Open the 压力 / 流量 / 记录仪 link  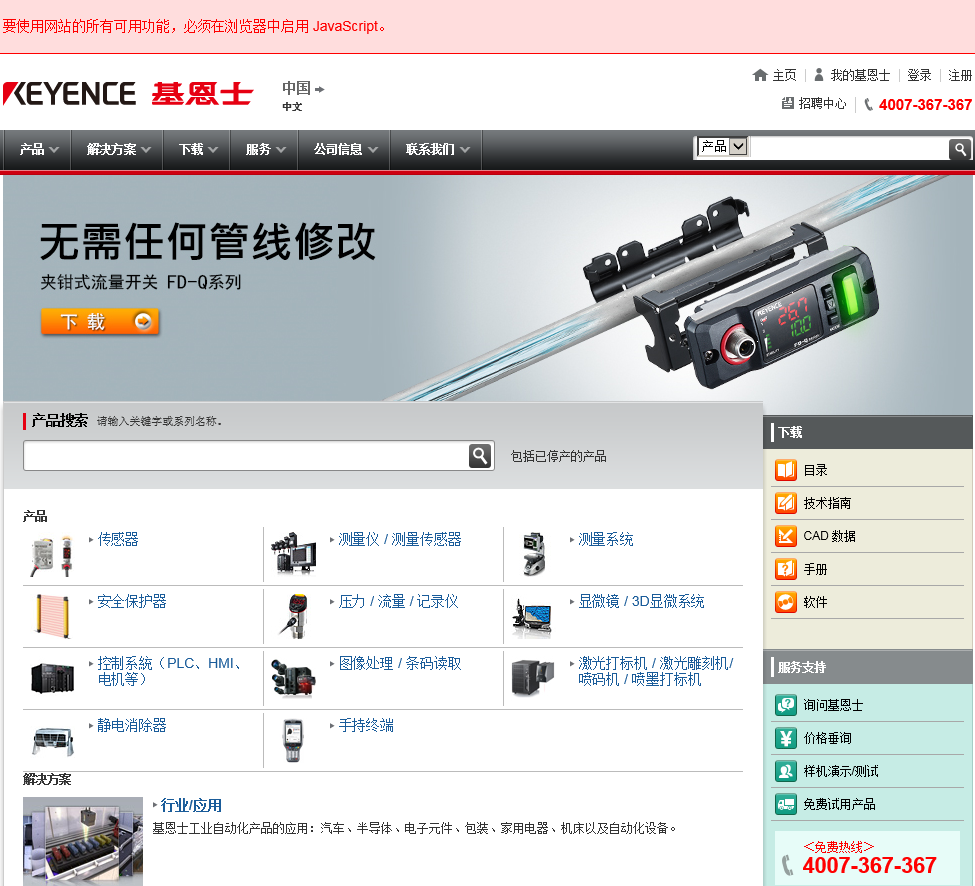click(x=399, y=601)
